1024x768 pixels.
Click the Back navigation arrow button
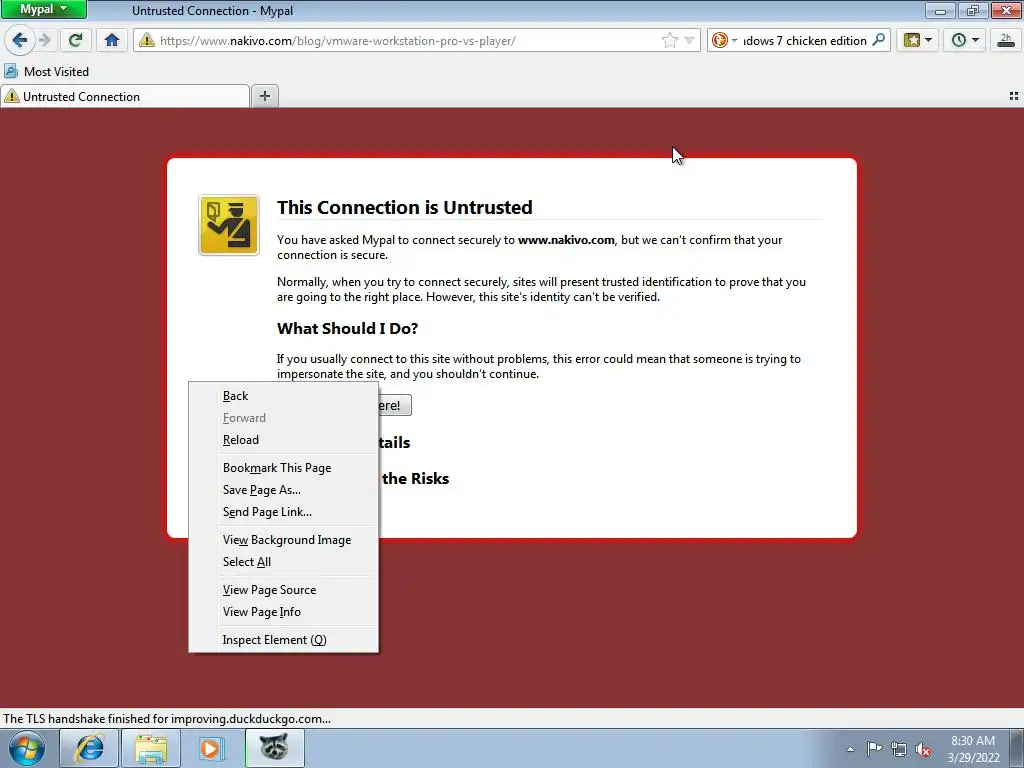pos(20,40)
